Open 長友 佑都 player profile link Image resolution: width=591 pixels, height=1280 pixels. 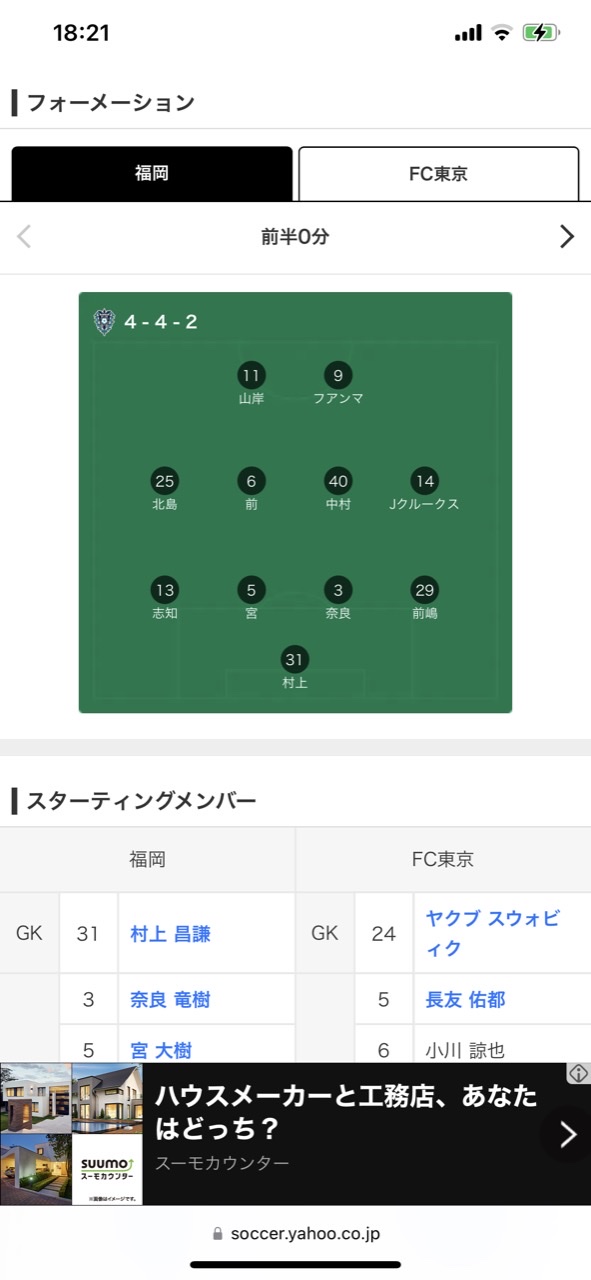(x=466, y=1000)
